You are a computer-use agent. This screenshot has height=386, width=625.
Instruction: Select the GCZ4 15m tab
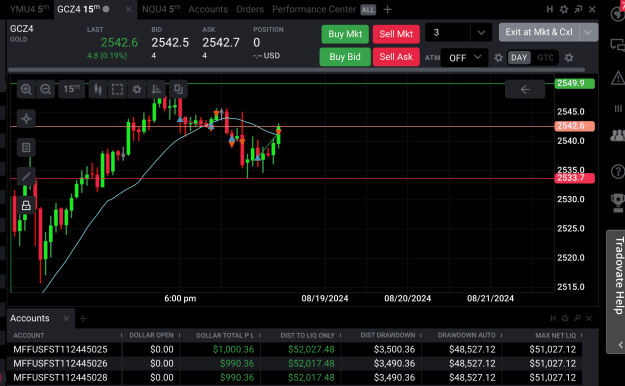pyautogui.click(x=79, y=9)
